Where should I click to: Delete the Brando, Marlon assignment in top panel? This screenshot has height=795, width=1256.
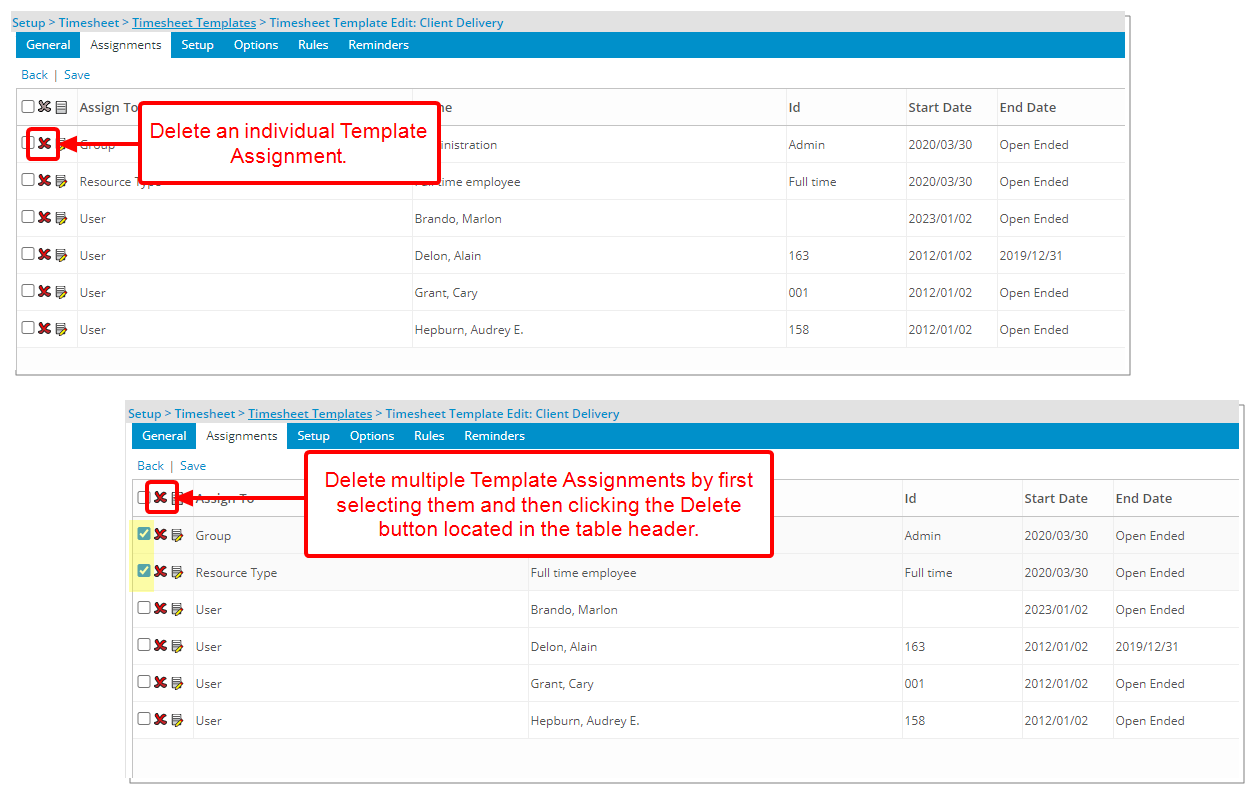[x=44, y=218]
